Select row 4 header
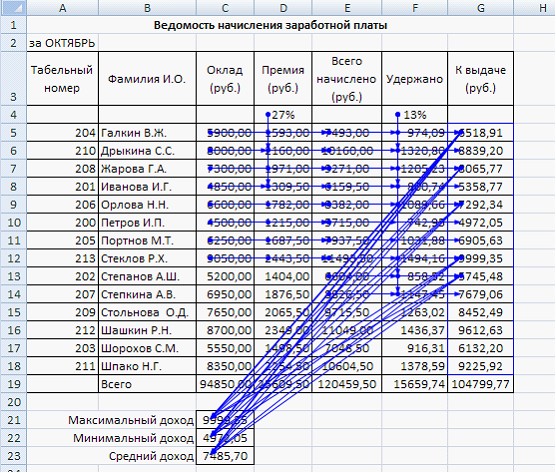The image size is (556, 473). click(x=13, y=115)
